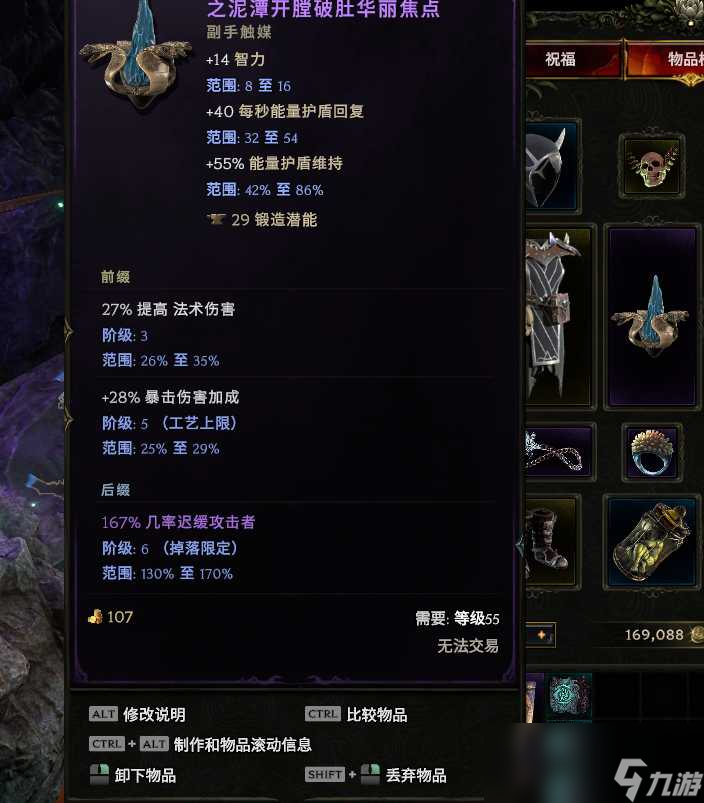704x803 pixels.
Task: Click the 丢弃物品 hint
Action: 376,775
